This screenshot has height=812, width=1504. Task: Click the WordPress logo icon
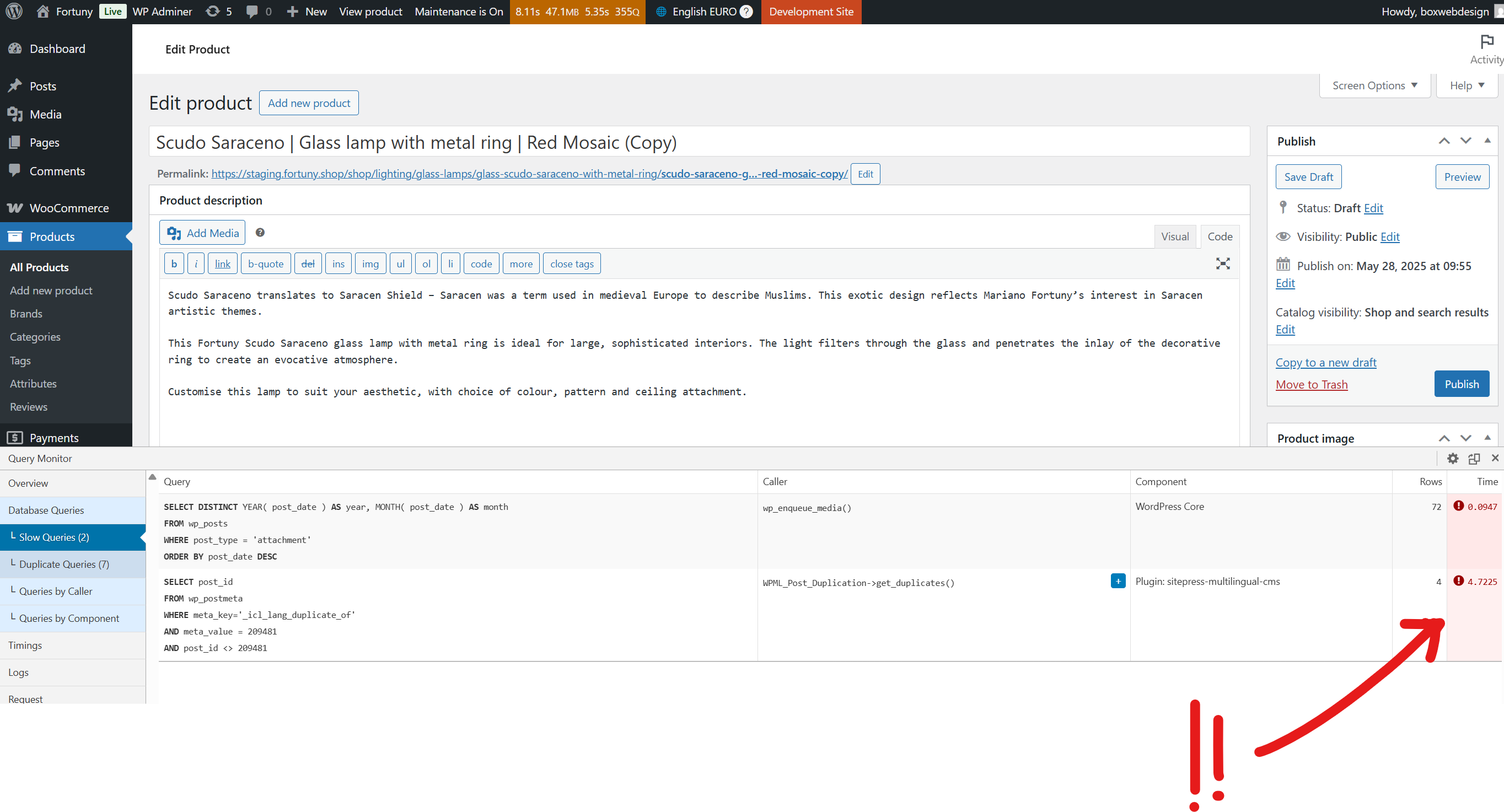[x=14, y=11]
